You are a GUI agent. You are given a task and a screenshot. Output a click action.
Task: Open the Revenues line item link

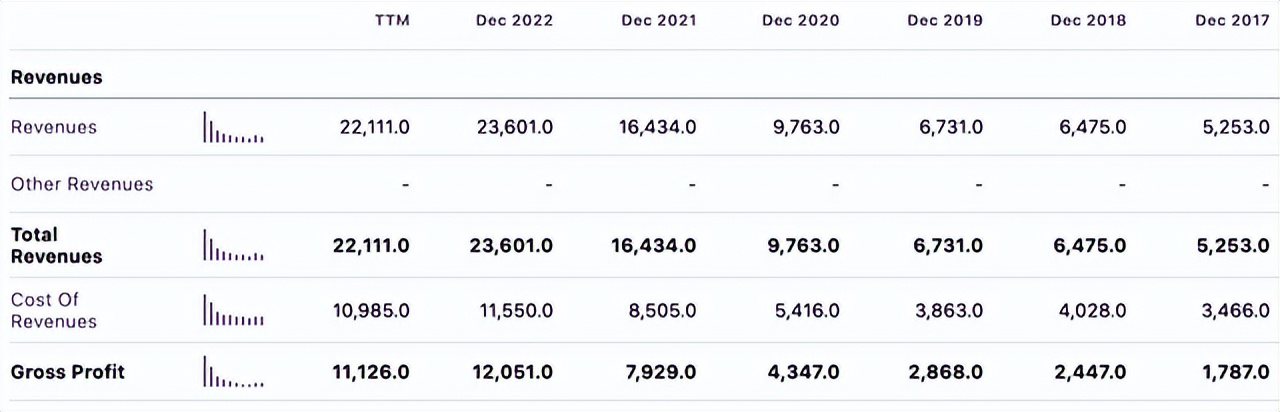click(x=54, y=127)
